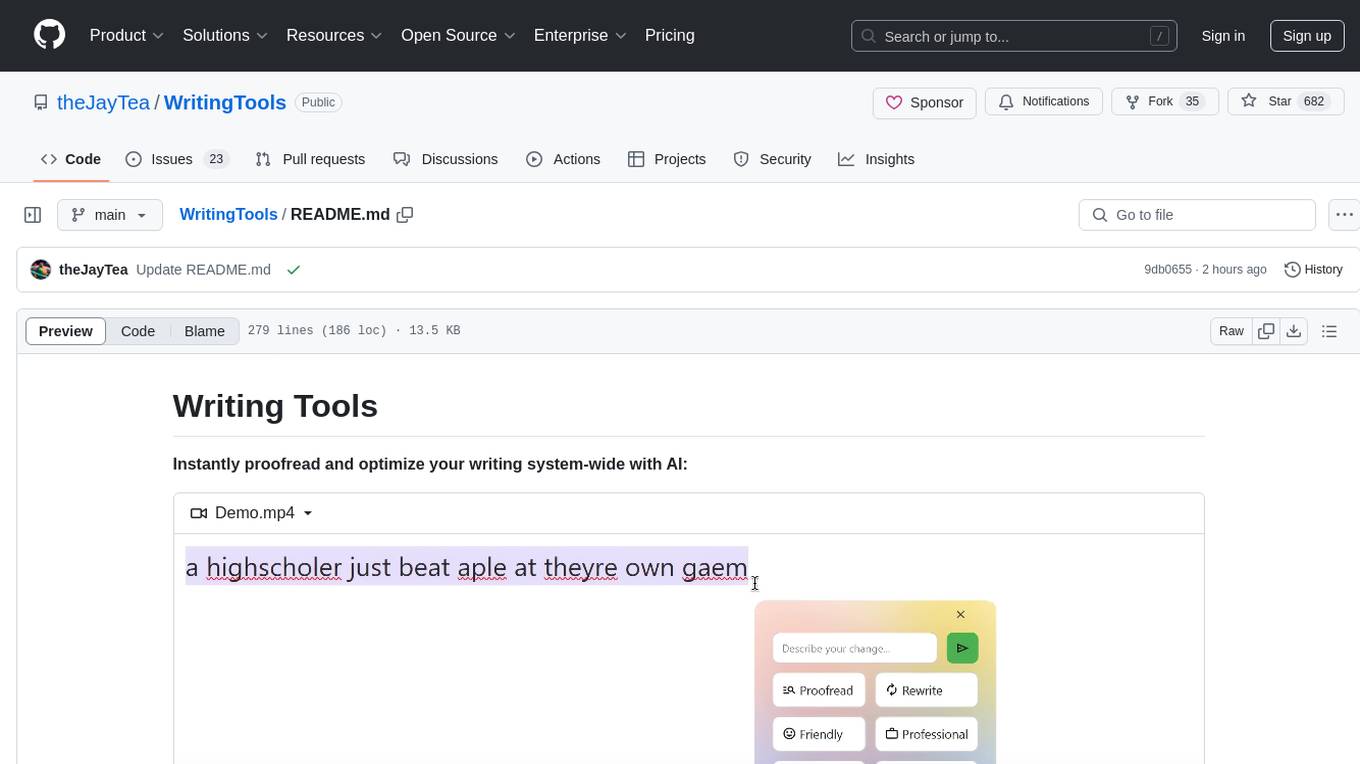Sponsor the repository with the heart button
This screenshot has height=764, width=1360.
(x=924, y=102)
